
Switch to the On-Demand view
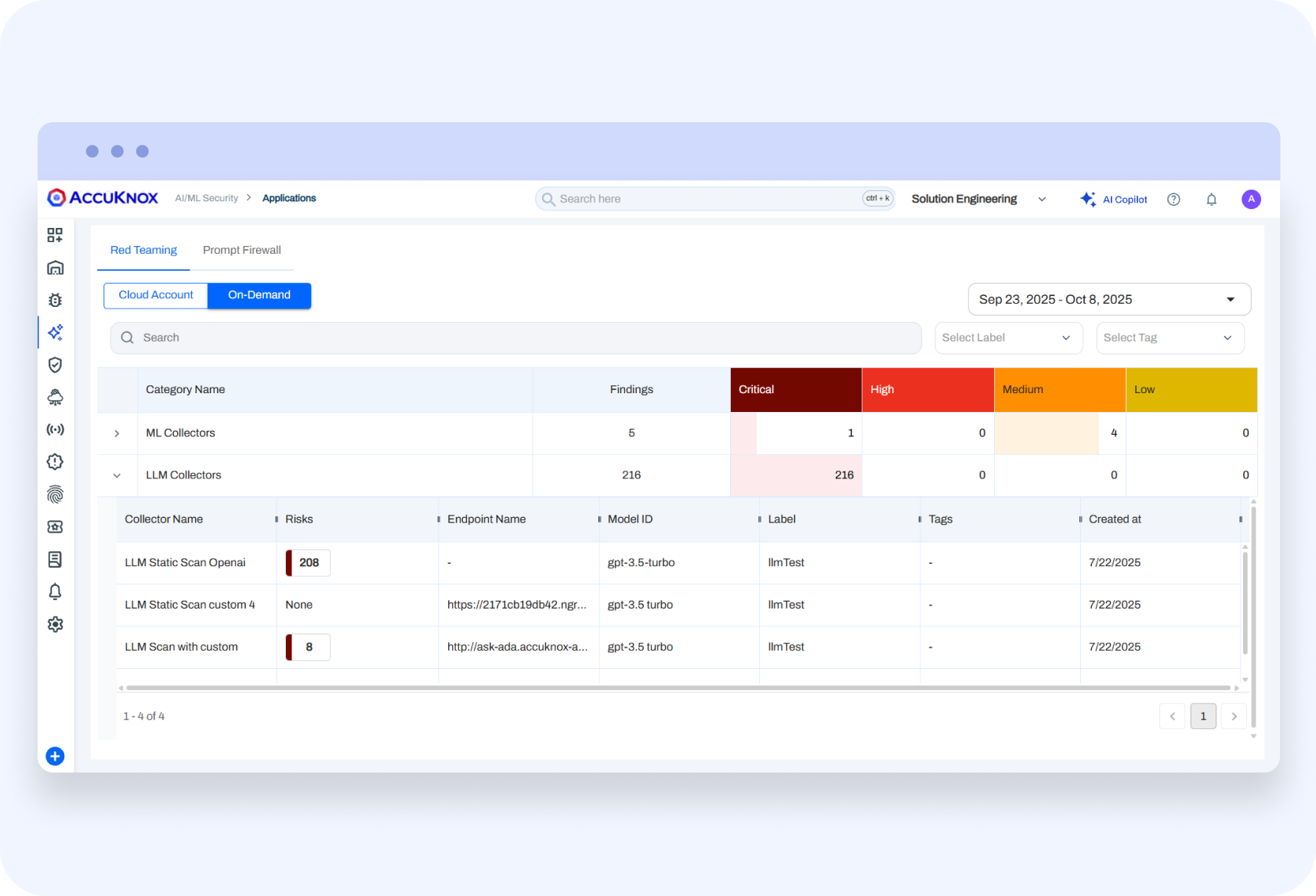point(258,295)
